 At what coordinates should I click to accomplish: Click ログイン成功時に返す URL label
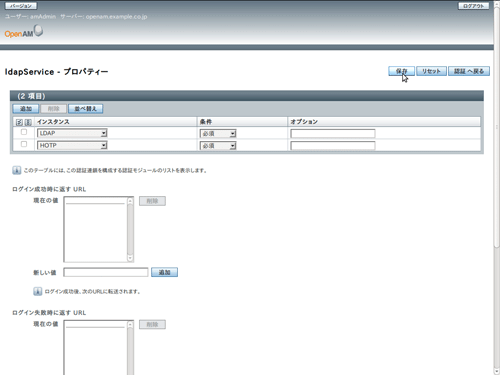click(x=49, y=189)
